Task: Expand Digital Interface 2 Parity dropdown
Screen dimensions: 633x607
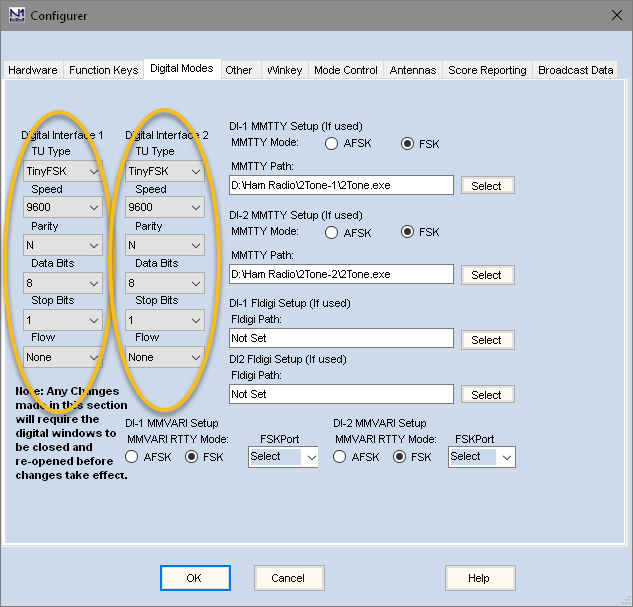Action: (x=165, y=245)
